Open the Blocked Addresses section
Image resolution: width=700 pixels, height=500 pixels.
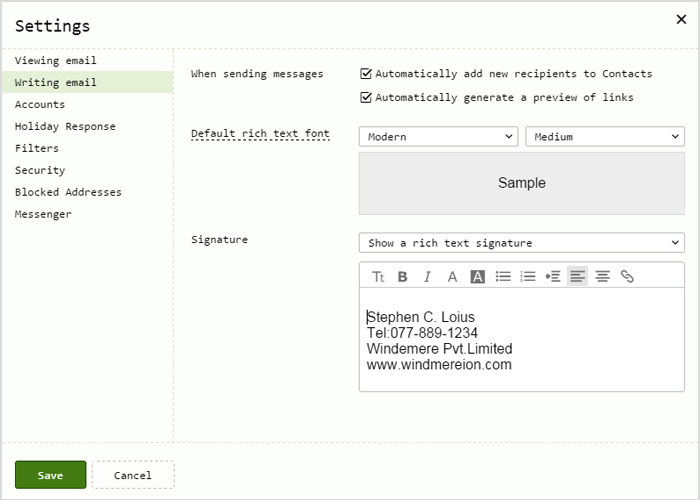click(x=68, y=192)
